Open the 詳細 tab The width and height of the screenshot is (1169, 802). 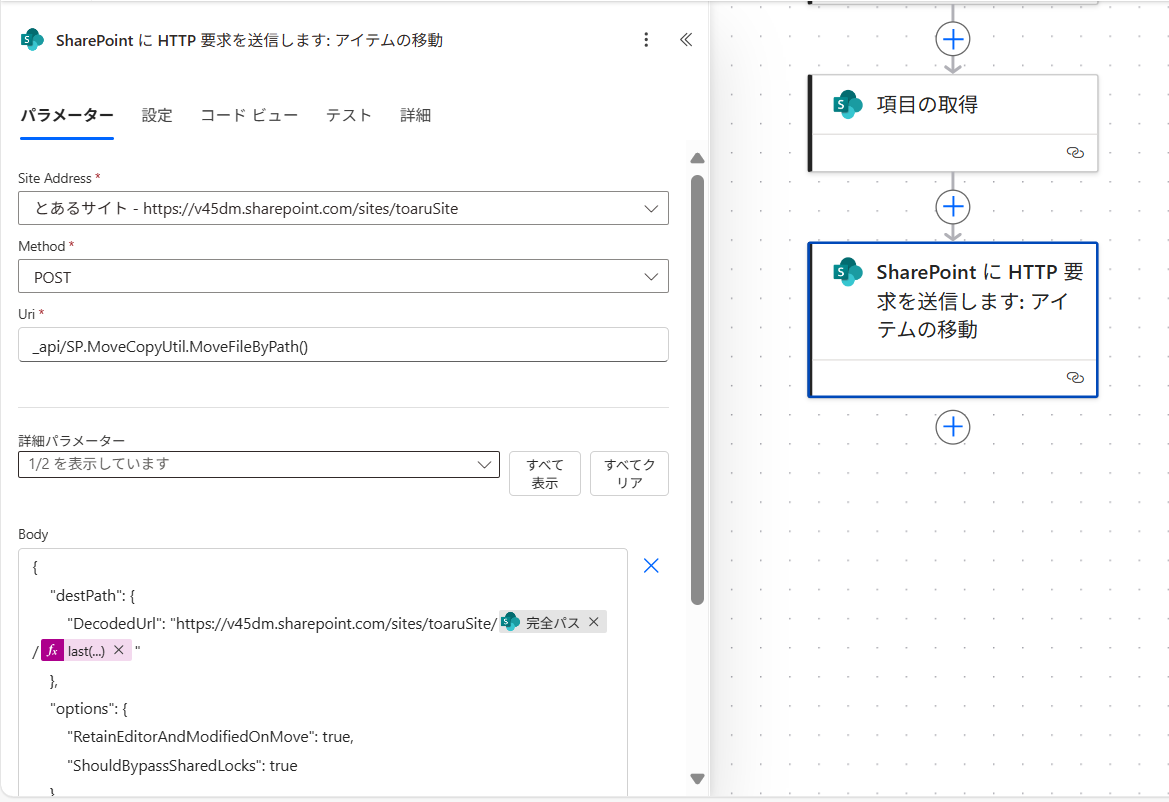pos(415,116)
